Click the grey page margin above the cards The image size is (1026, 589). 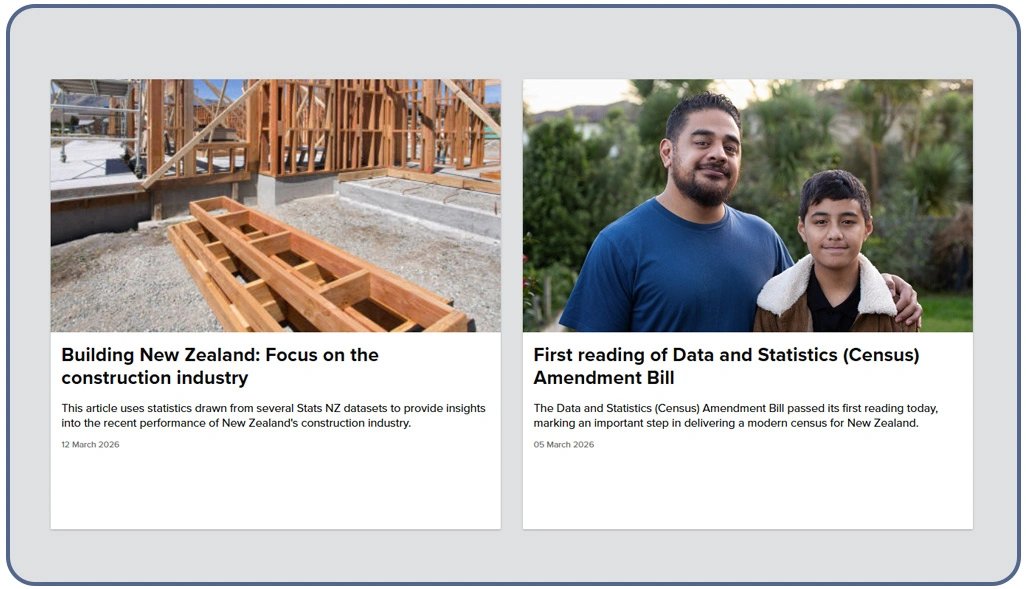pos(511,45)
